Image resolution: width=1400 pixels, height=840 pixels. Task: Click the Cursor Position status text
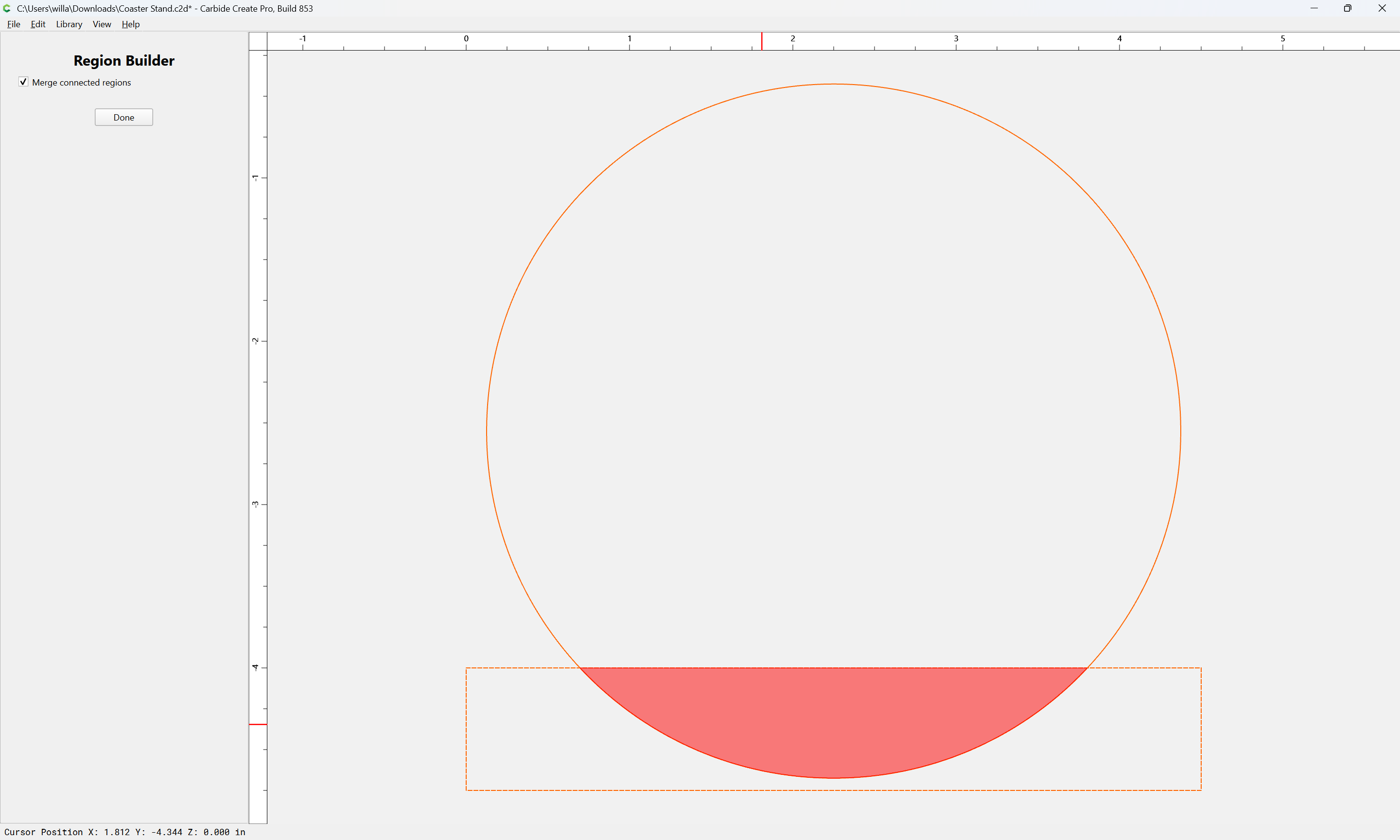[x=124, y=832]
